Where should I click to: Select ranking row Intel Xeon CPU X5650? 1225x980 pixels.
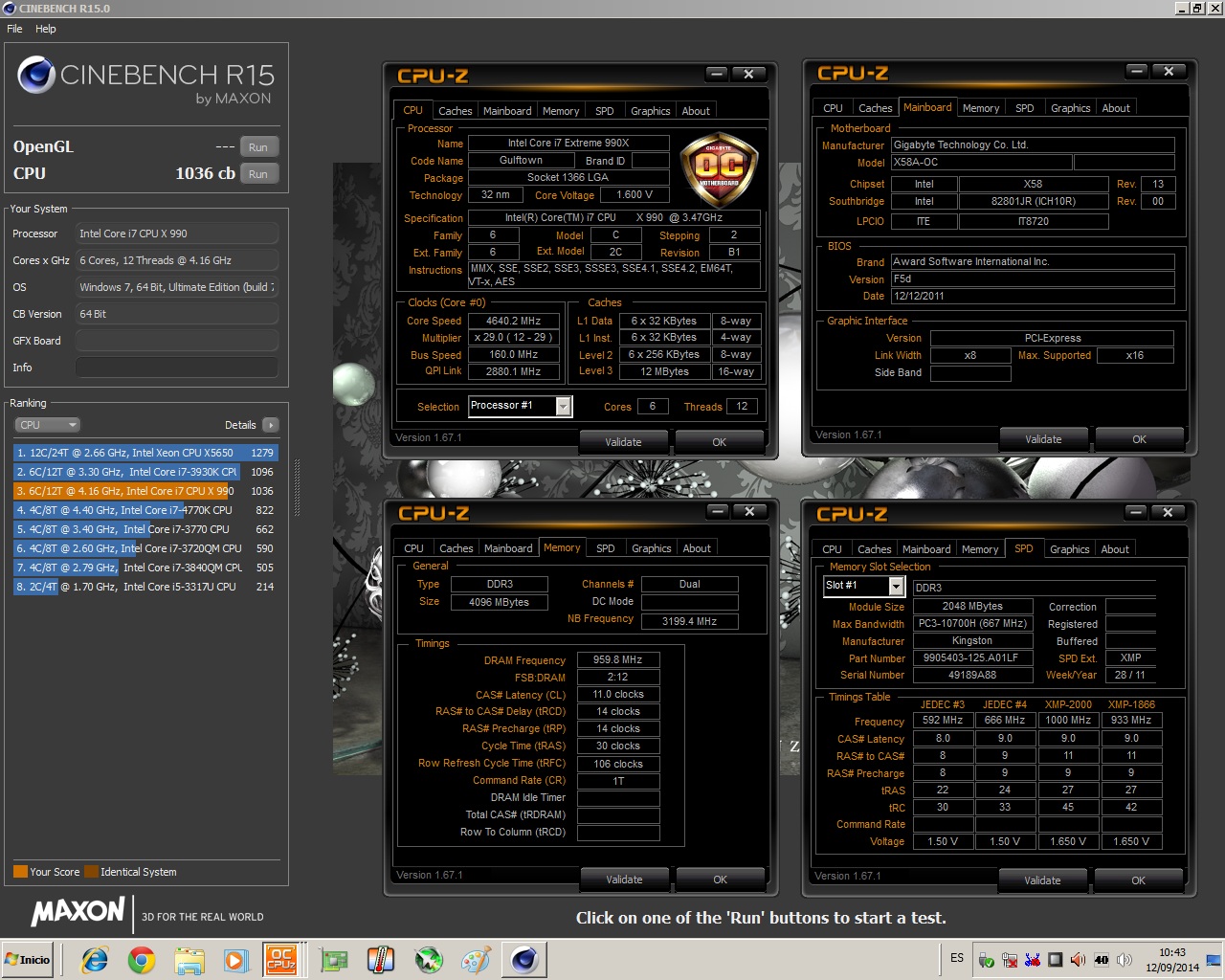click(145, 453)
